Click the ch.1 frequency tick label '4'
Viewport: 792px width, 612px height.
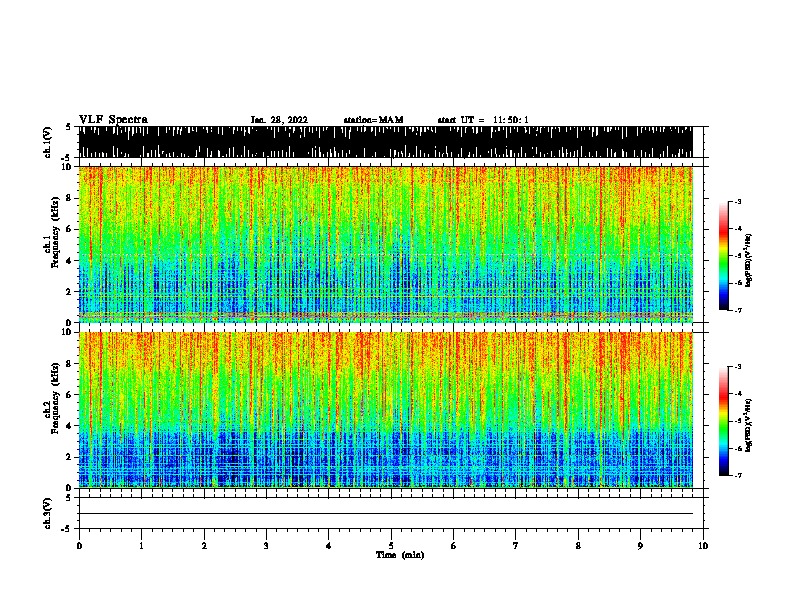pyautogui.click(x=69, y=261)
